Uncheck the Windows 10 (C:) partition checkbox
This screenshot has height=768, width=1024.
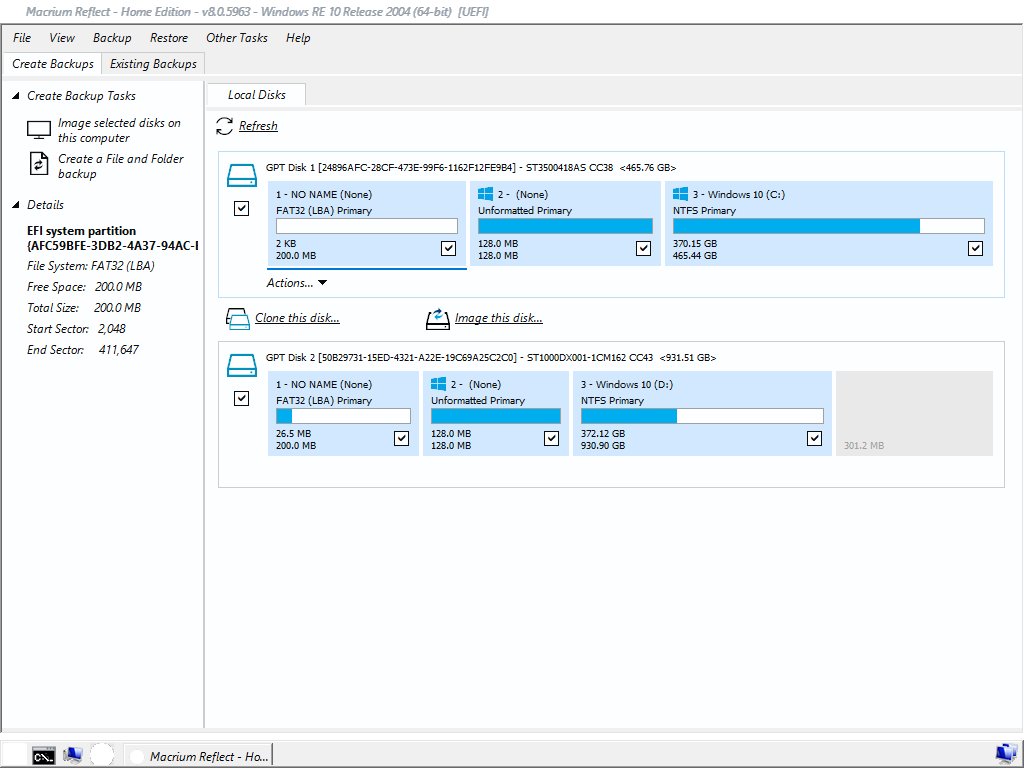(975, 248)
